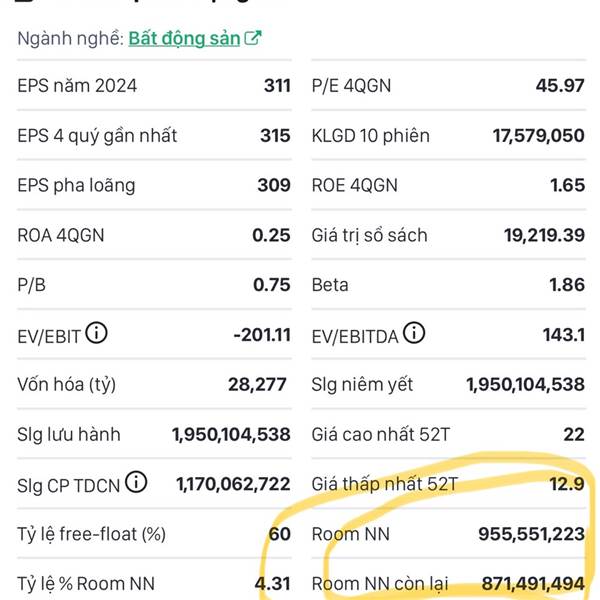
Task: Click the external link icon beside Bất động sản
Action: 253,38
